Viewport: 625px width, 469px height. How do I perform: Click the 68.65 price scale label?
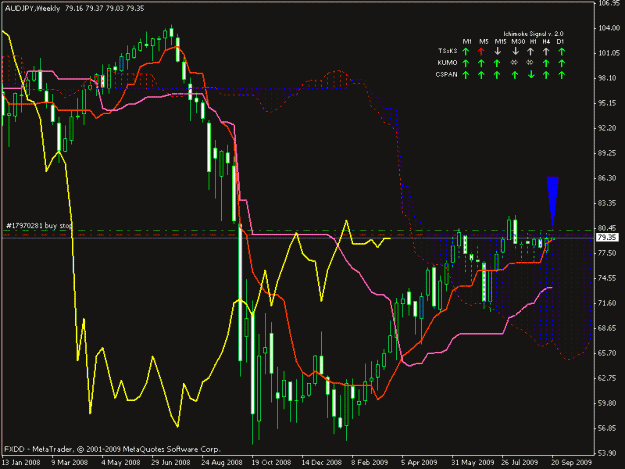coord(606,328)
